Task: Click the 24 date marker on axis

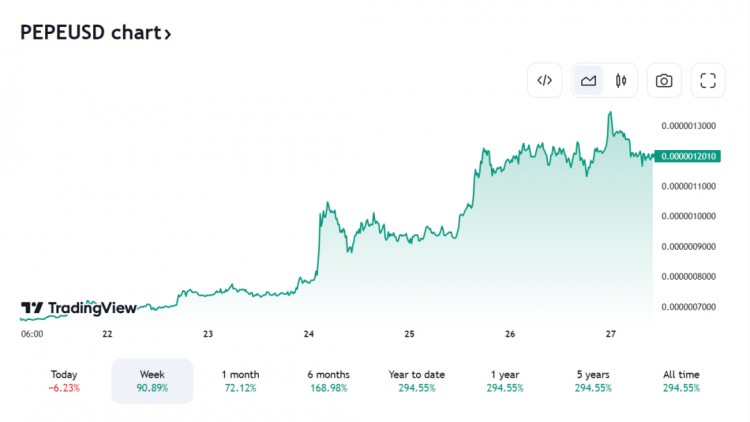Action: coord(309,334)
